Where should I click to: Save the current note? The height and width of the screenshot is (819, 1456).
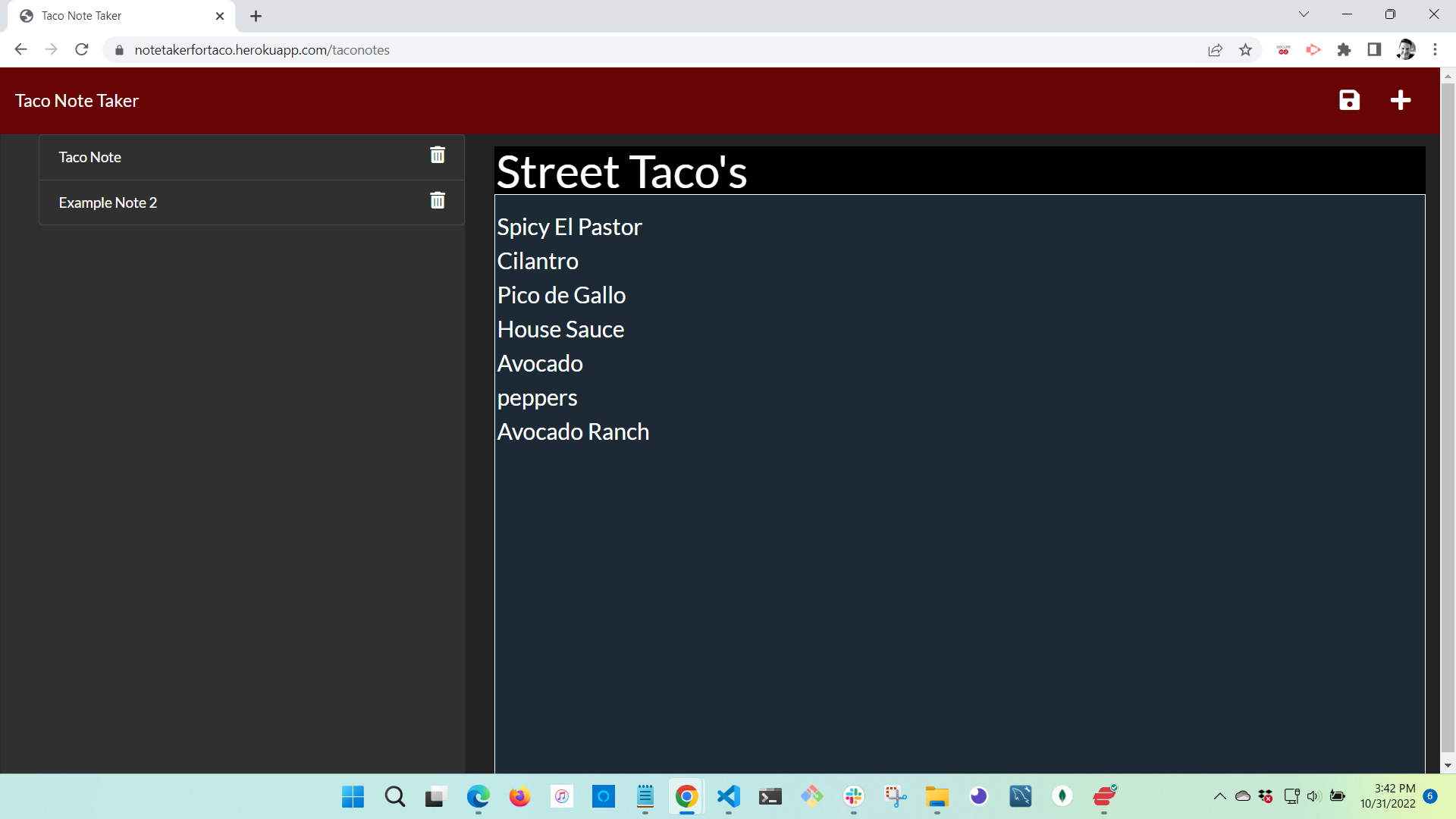point(1350,99)
